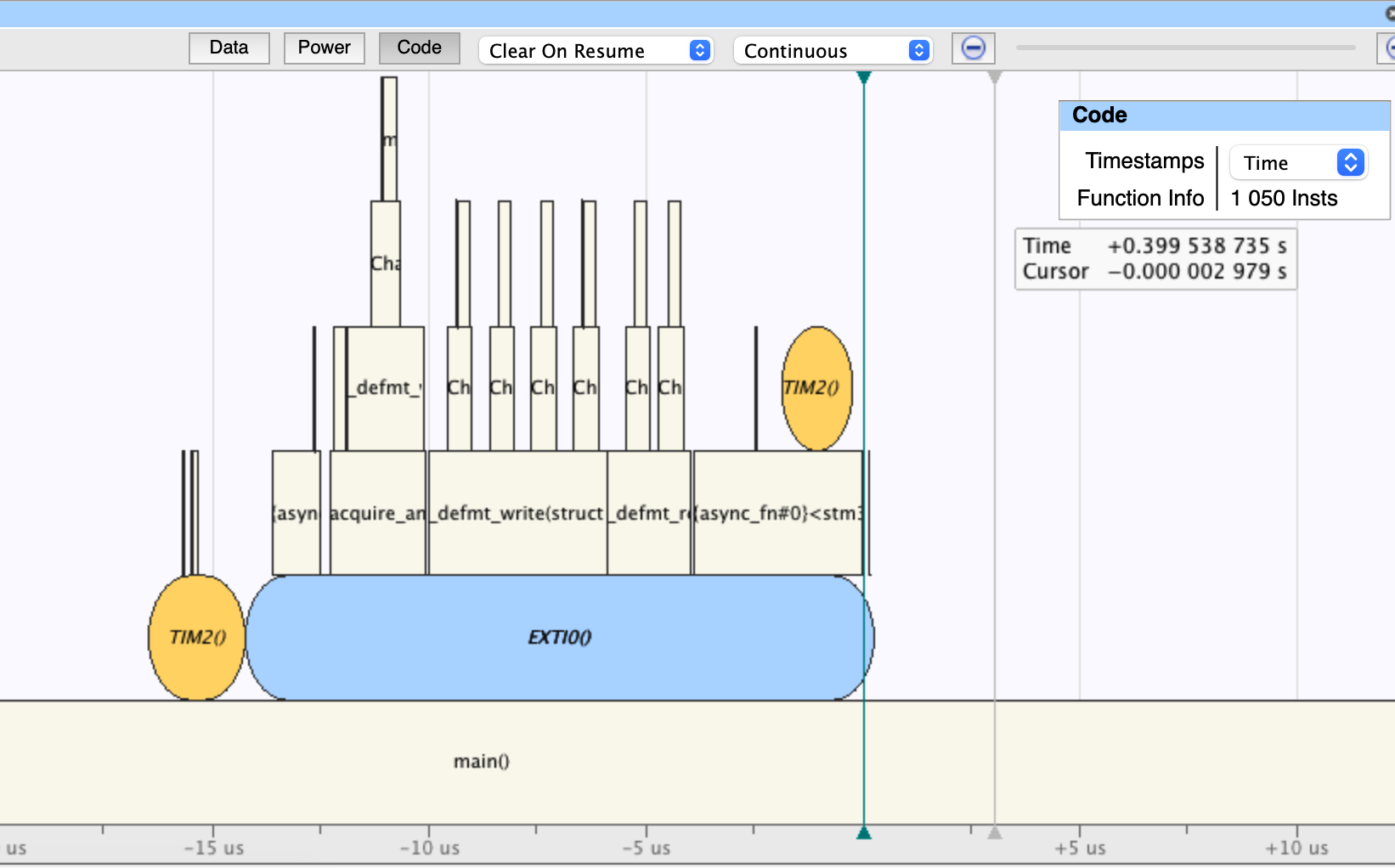Image resolution: width=1395 pixels, height=868 pixels.
Task: Select the main() block in the flame graph
Action: [x=482, y=762]
